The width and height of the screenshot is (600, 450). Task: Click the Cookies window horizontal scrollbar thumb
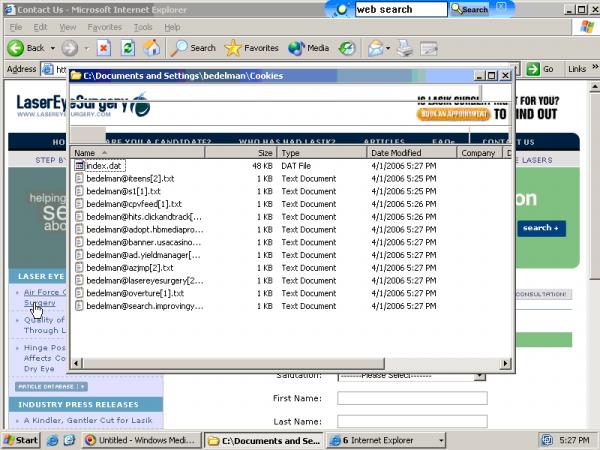pyautogui.click(x=232, y=363)
